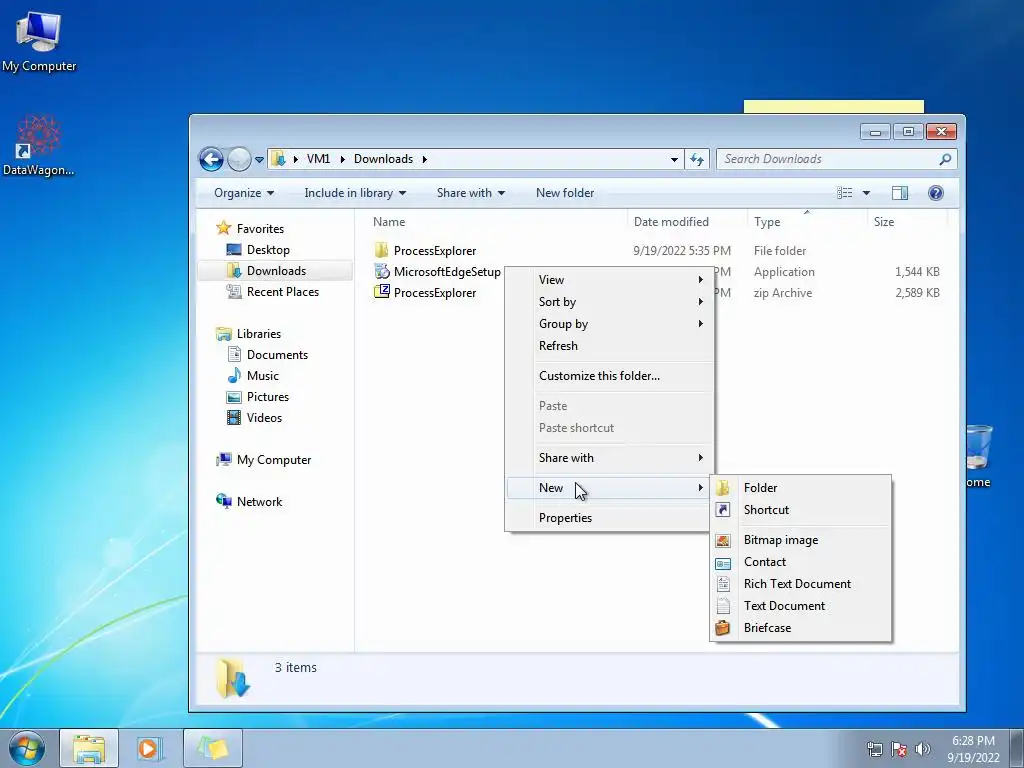
Task: Click the sticky notes taskbar icon
Action: (212, 748)
